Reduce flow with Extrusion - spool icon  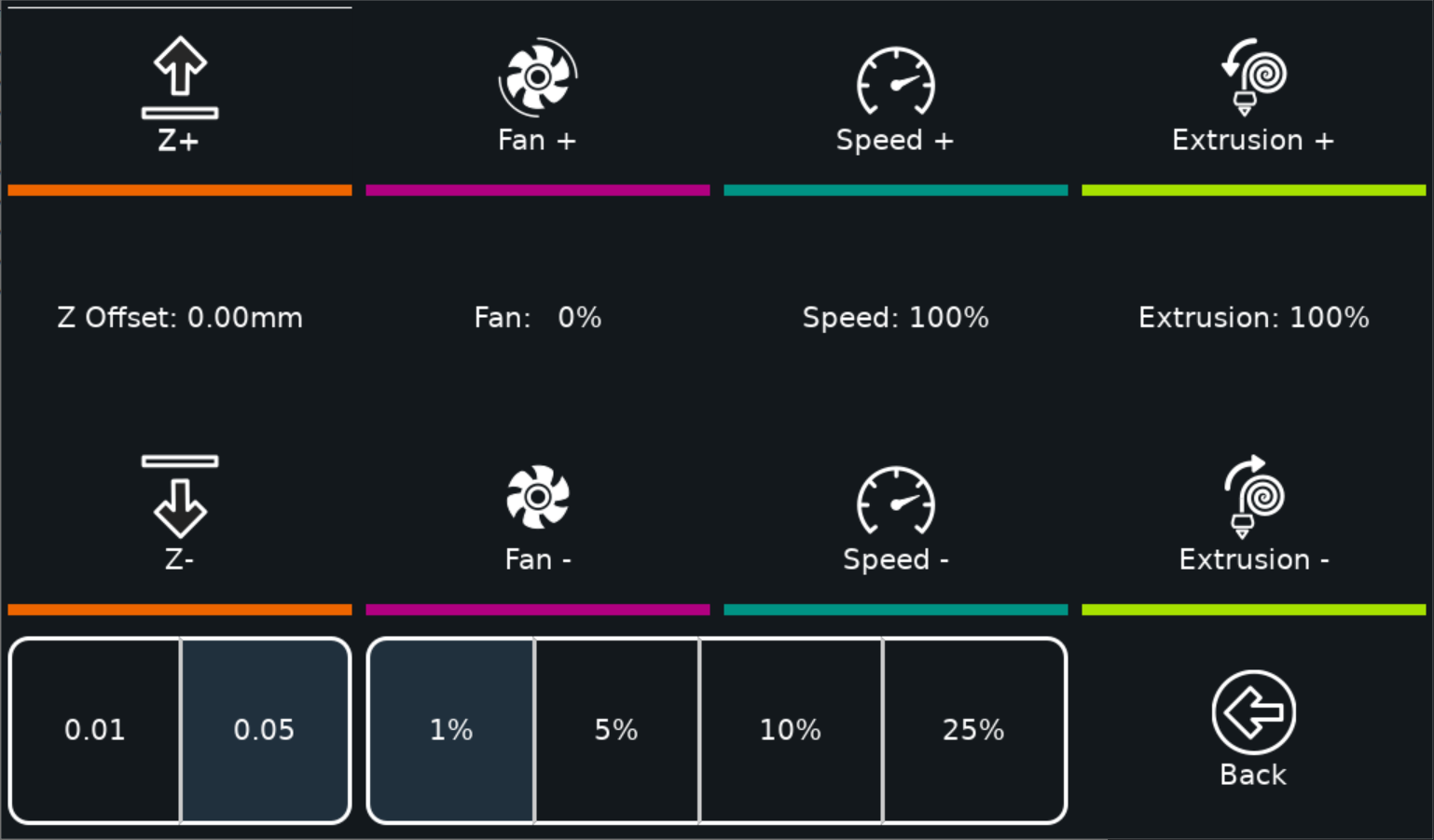coord(1254,497)
